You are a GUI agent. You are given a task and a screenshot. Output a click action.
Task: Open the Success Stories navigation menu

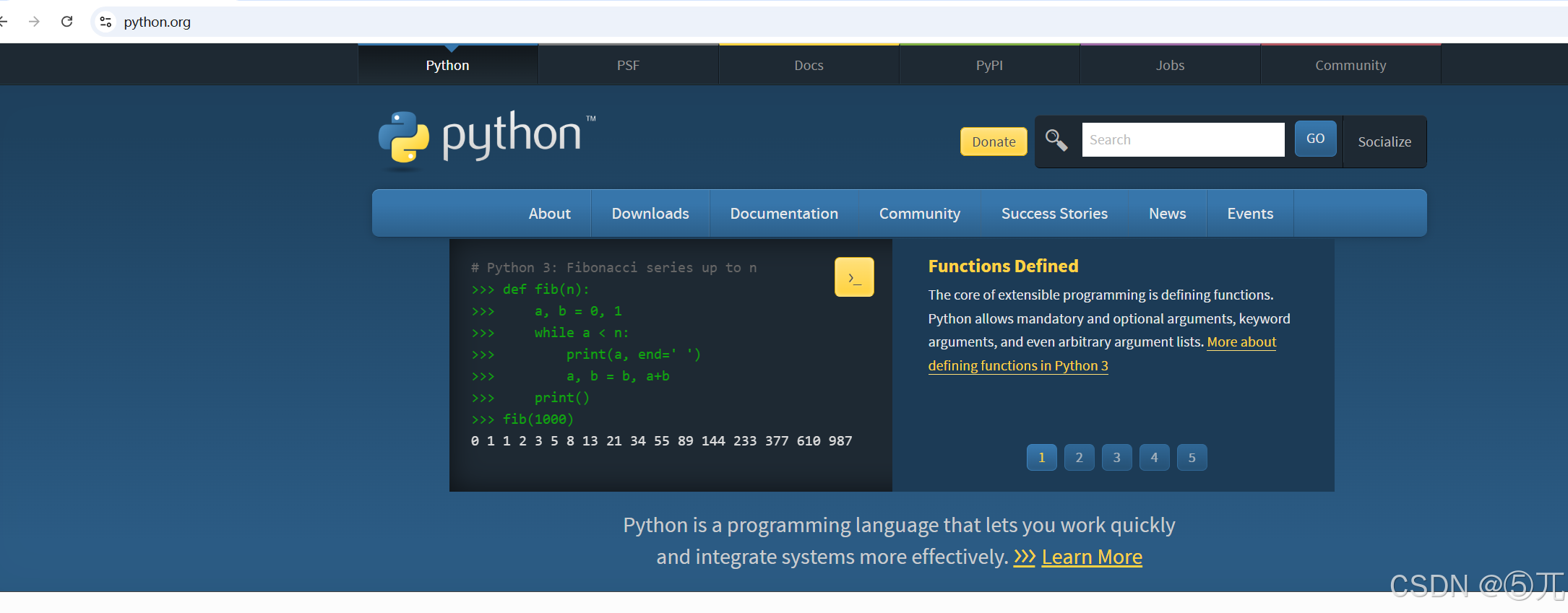click(1054, 214)
